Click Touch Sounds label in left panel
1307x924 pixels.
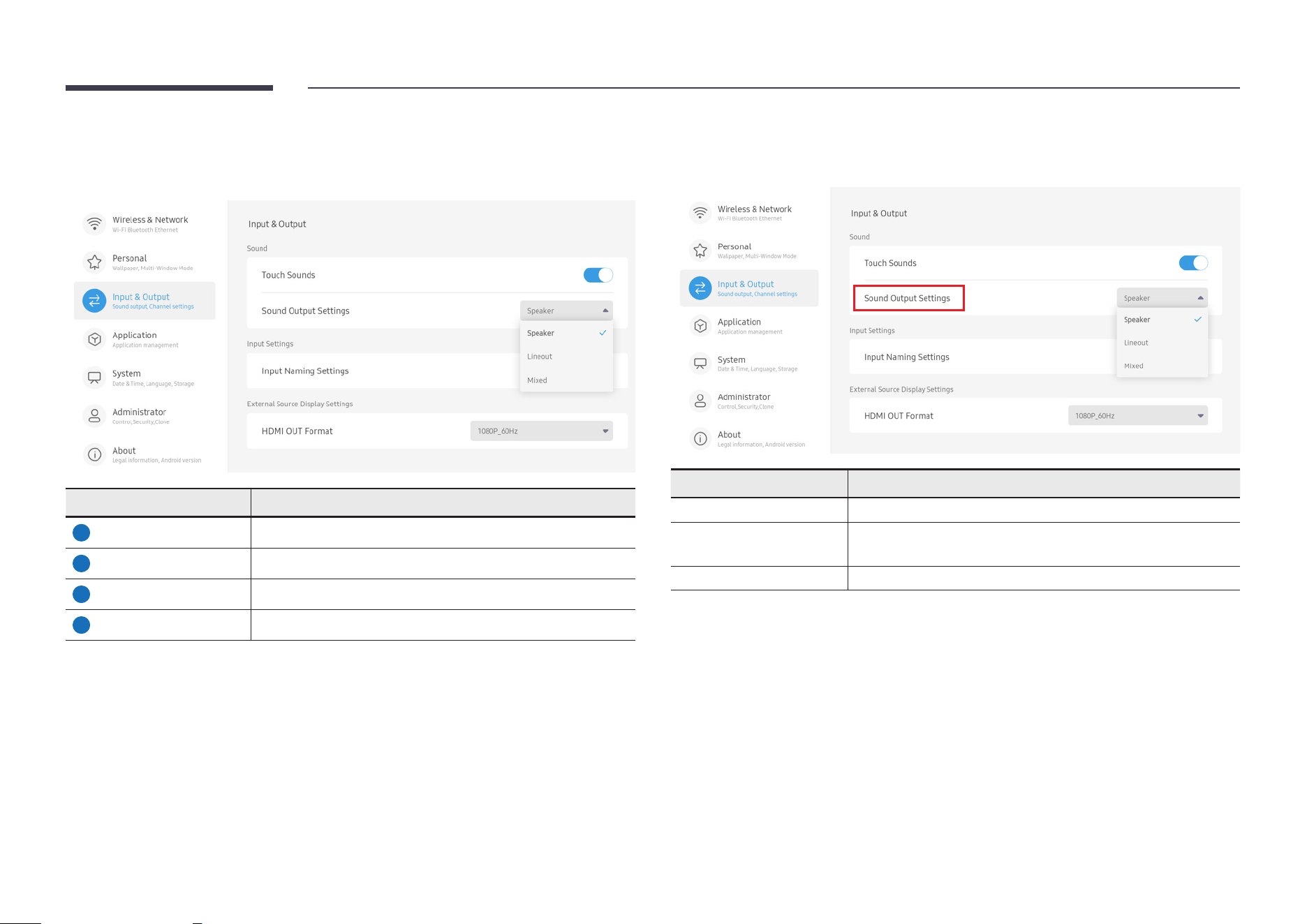(288, 275)
